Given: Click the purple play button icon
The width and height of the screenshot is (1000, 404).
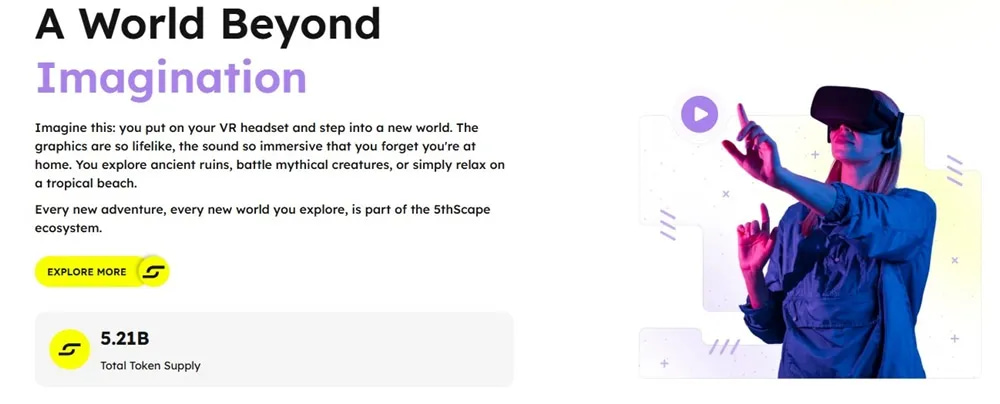Looking at the screenshot, I should (699, 114).
